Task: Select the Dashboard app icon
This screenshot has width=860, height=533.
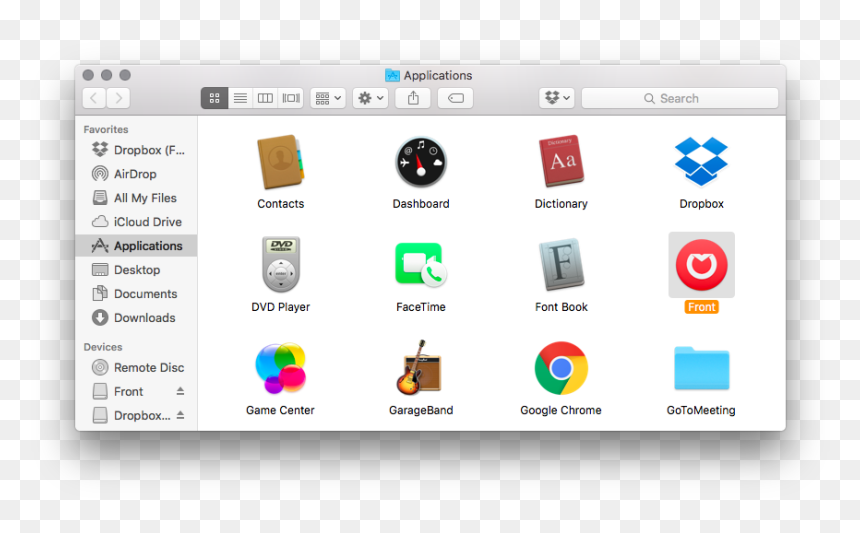Action: point(421,162)
